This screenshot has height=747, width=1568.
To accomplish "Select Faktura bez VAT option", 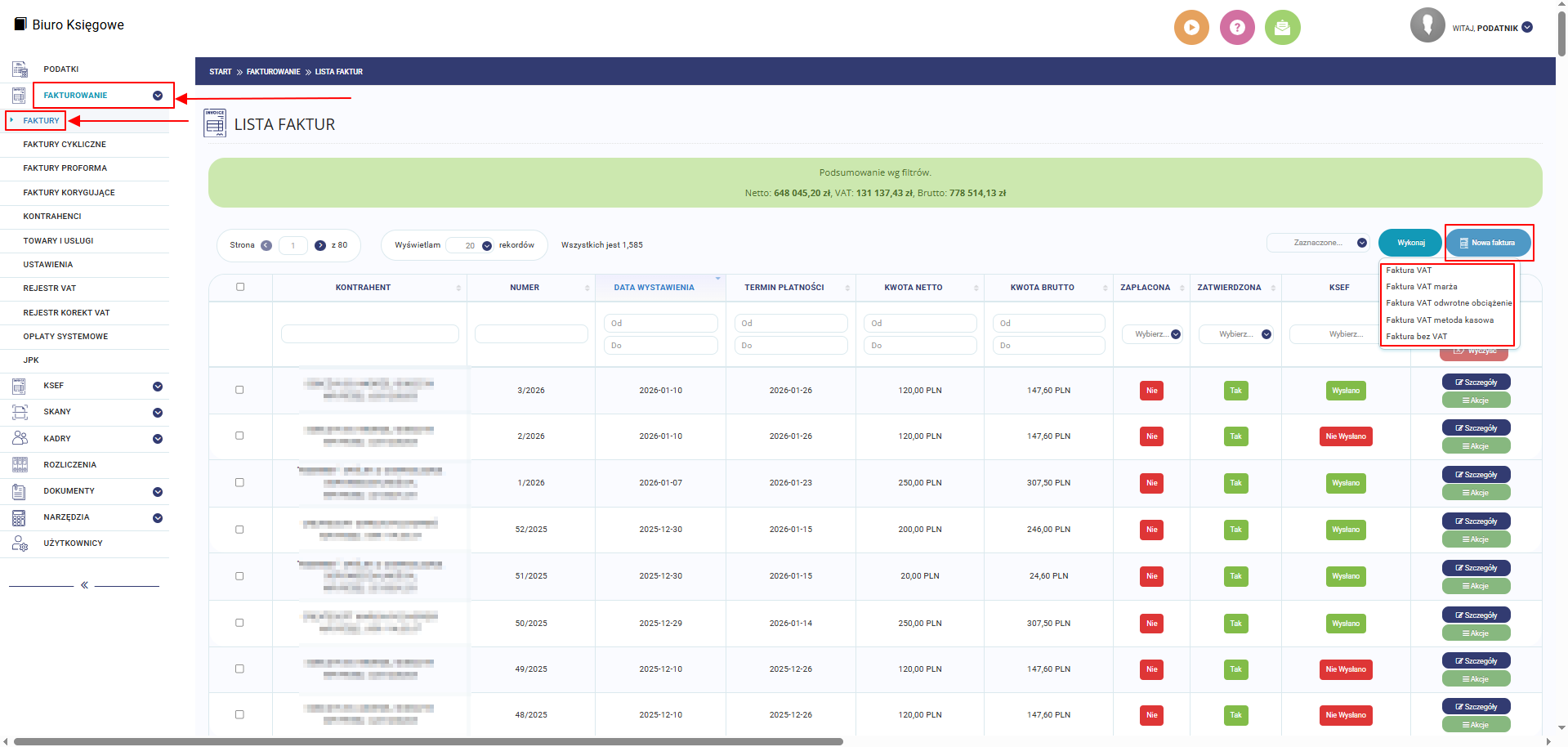I will click(1416, 337).
